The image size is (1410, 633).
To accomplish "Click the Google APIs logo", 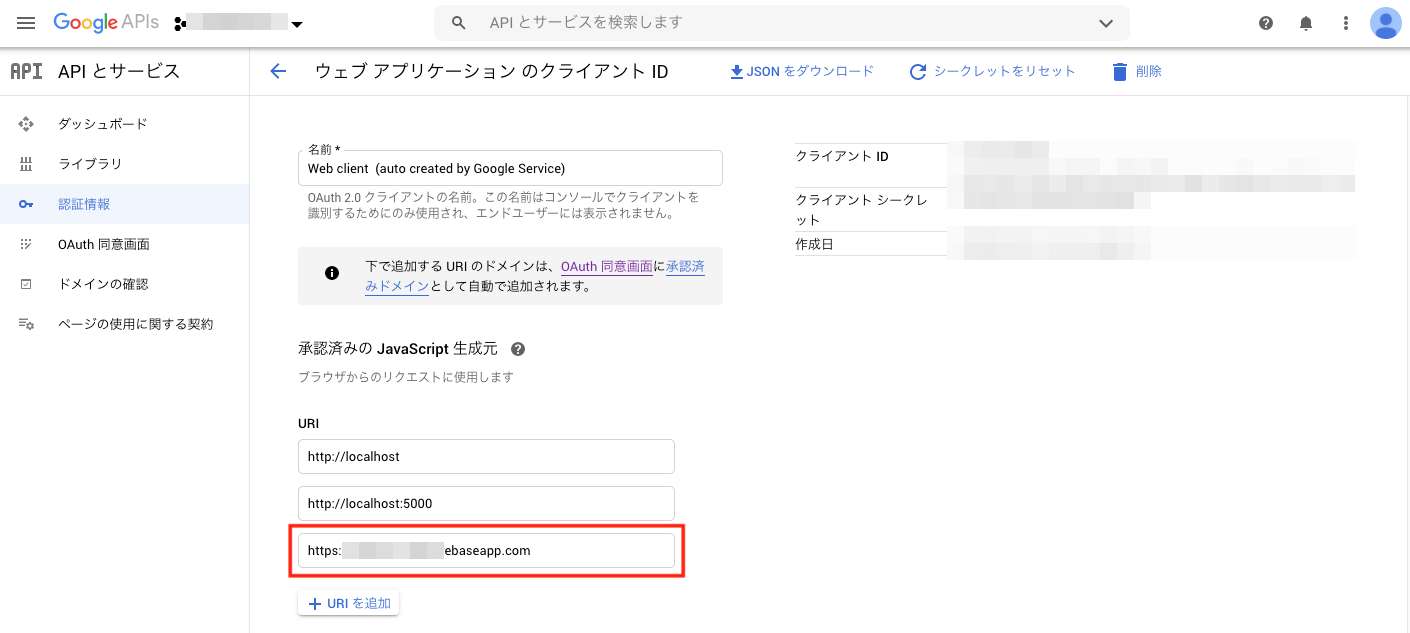I will click(104, 22).
